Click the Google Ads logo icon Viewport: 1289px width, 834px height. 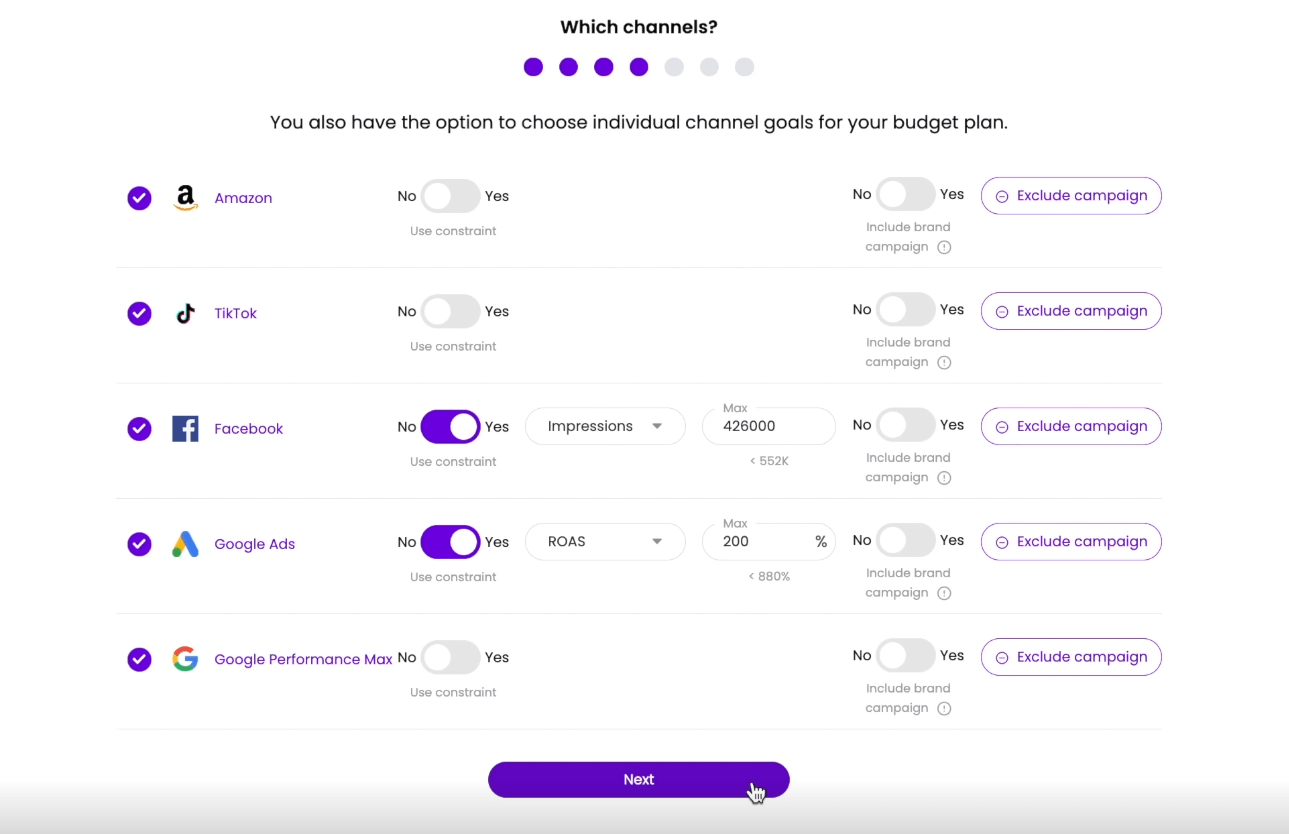[x=185, y=544]
